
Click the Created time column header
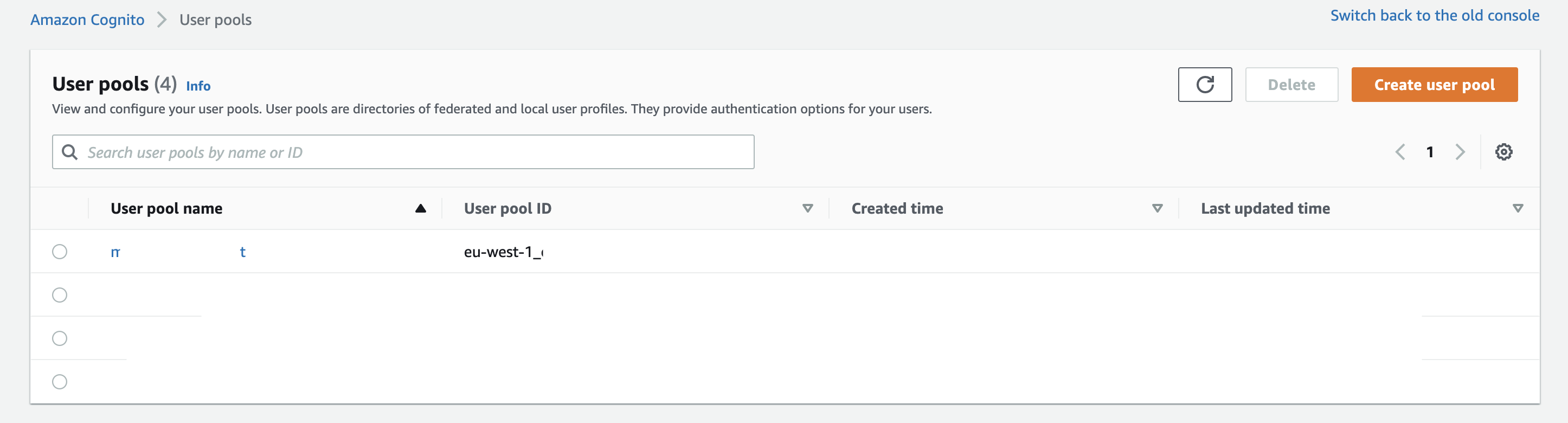pyautogui.click(x=897, y=208)
